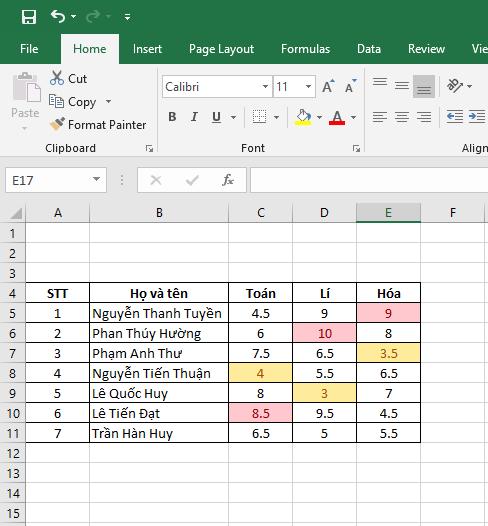This screenshot has width=488, height=526.
Task: Select row 7 header
Action: (x=13, y=353)
